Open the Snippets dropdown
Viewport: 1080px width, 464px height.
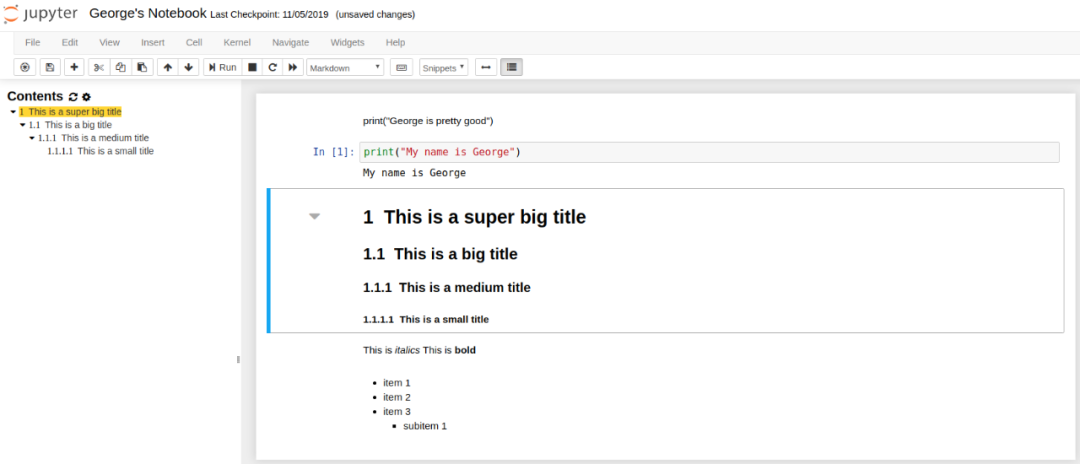coord(444,67)
